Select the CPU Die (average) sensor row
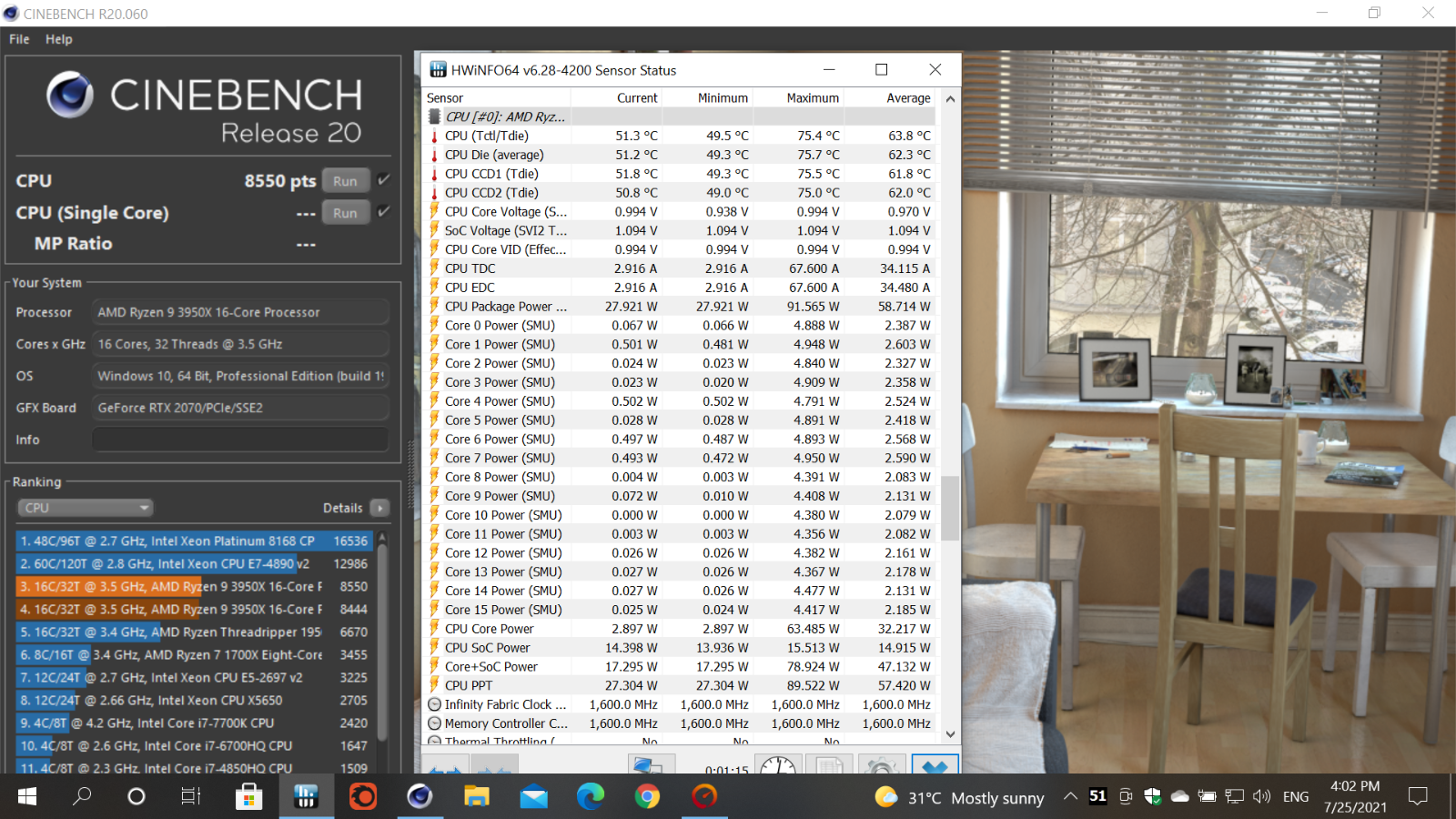This screenshot has width=1456, height=819. [x=680, y=155]
